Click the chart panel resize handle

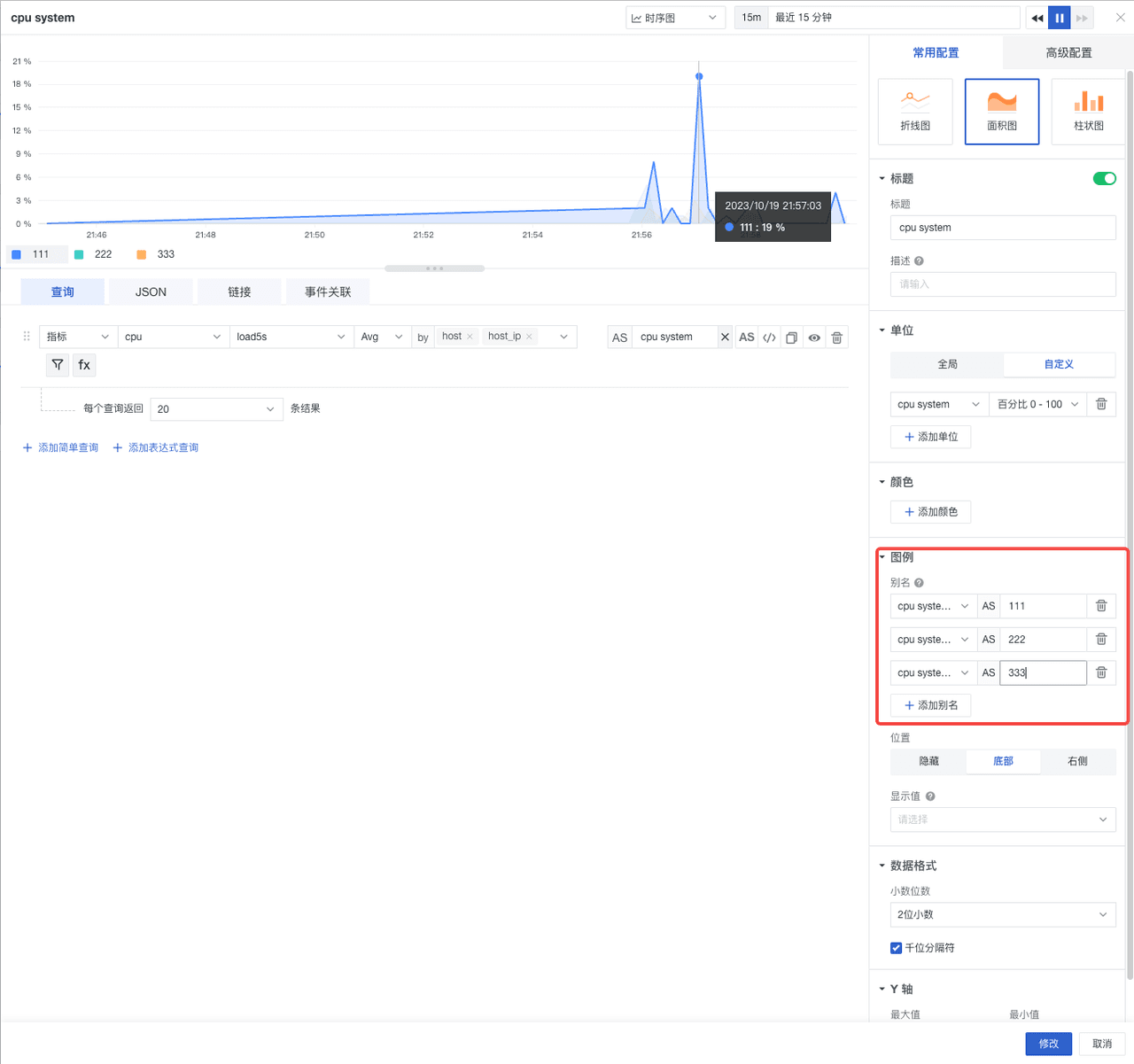click(434, 268)
